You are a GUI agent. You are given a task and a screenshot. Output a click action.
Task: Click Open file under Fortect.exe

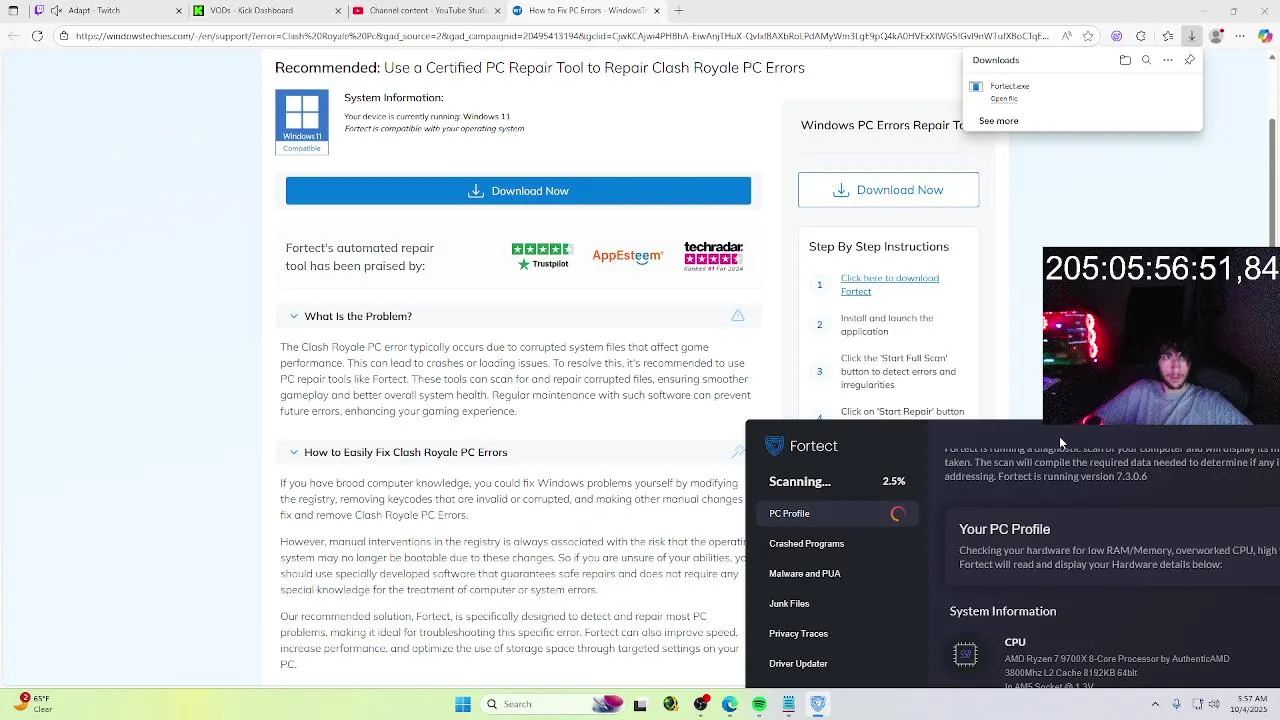[x=1004, y=99]
